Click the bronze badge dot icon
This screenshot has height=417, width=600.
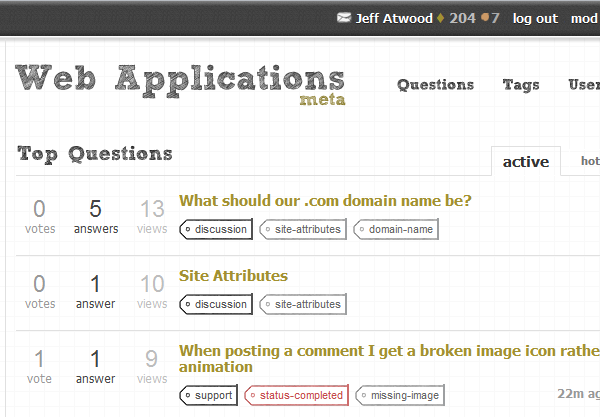point(485,17)
